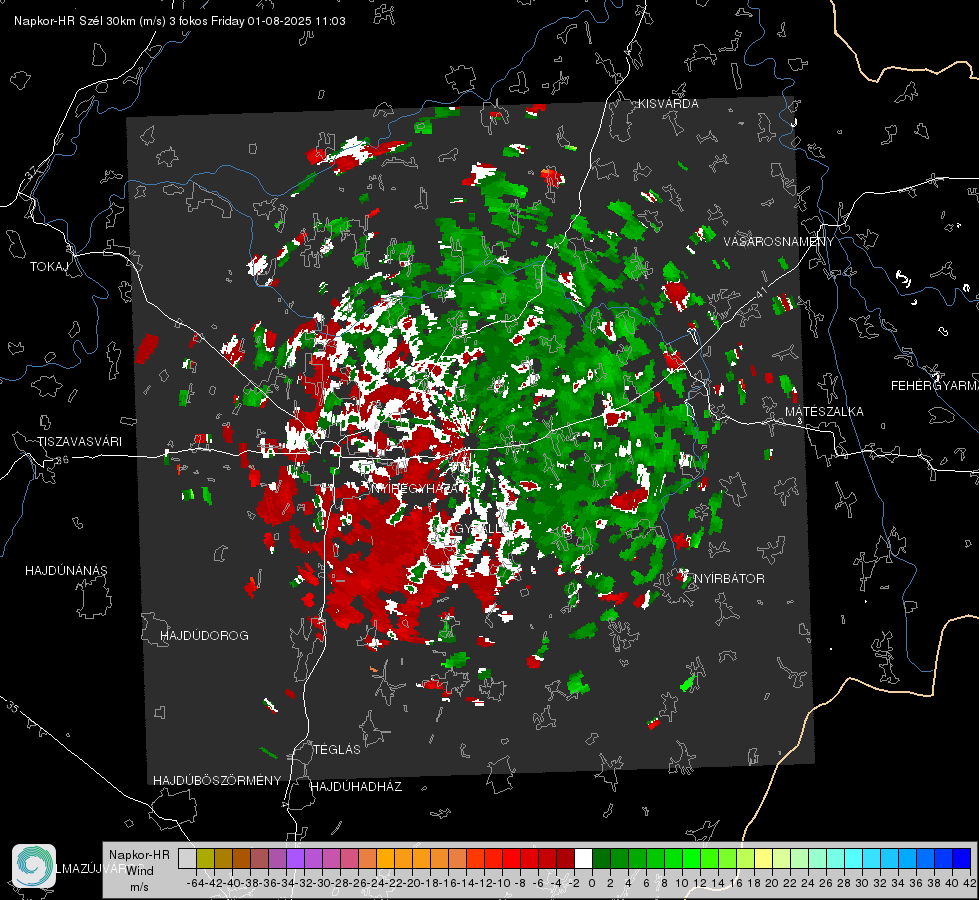Click the -64 legend value label
979x900 pixels.
click(x=195, y=883)
